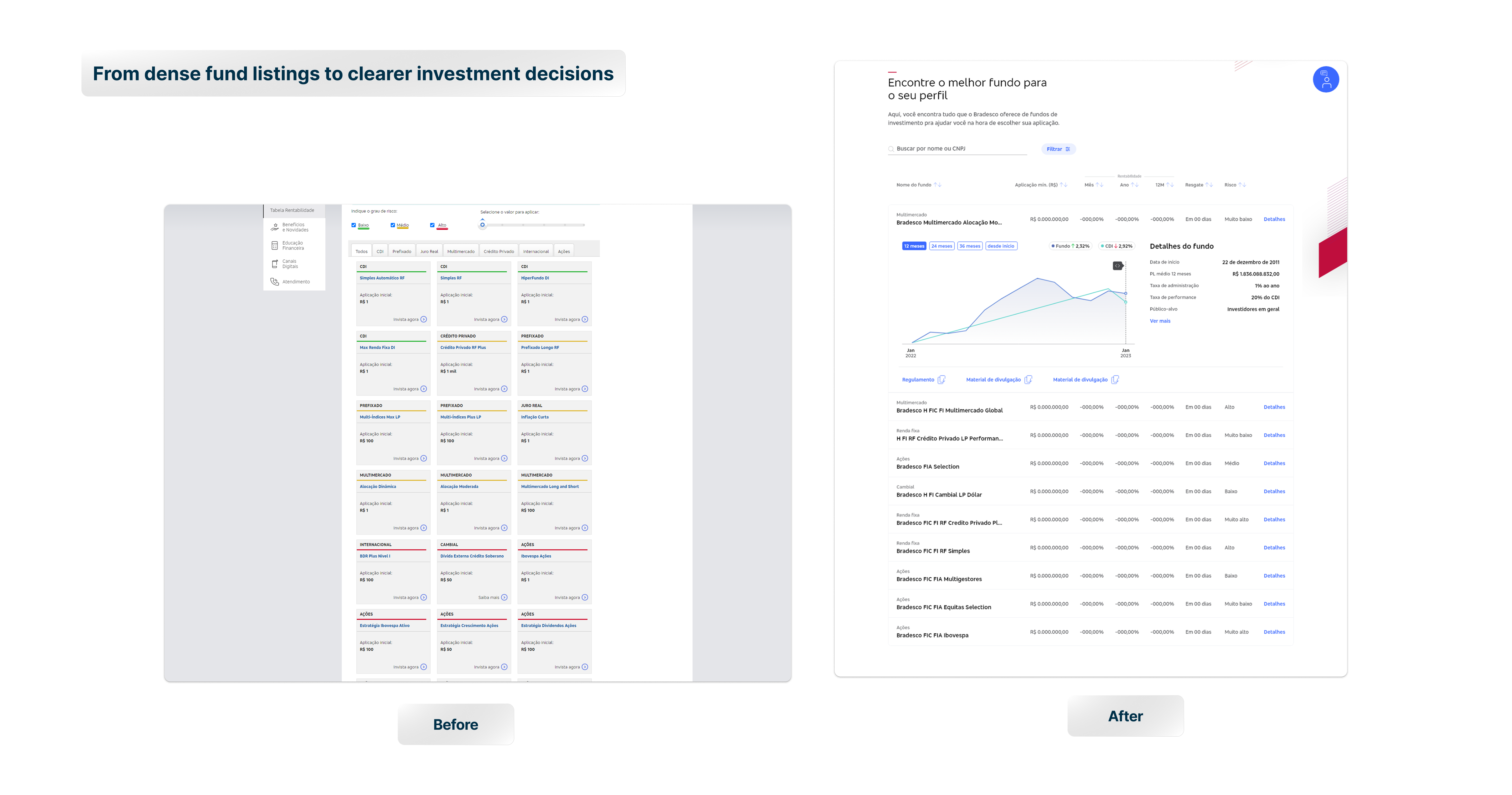Expand fund details with Ver mais
The width and height of the screenshot is (1512, 795).
(x=1161, y=321)
